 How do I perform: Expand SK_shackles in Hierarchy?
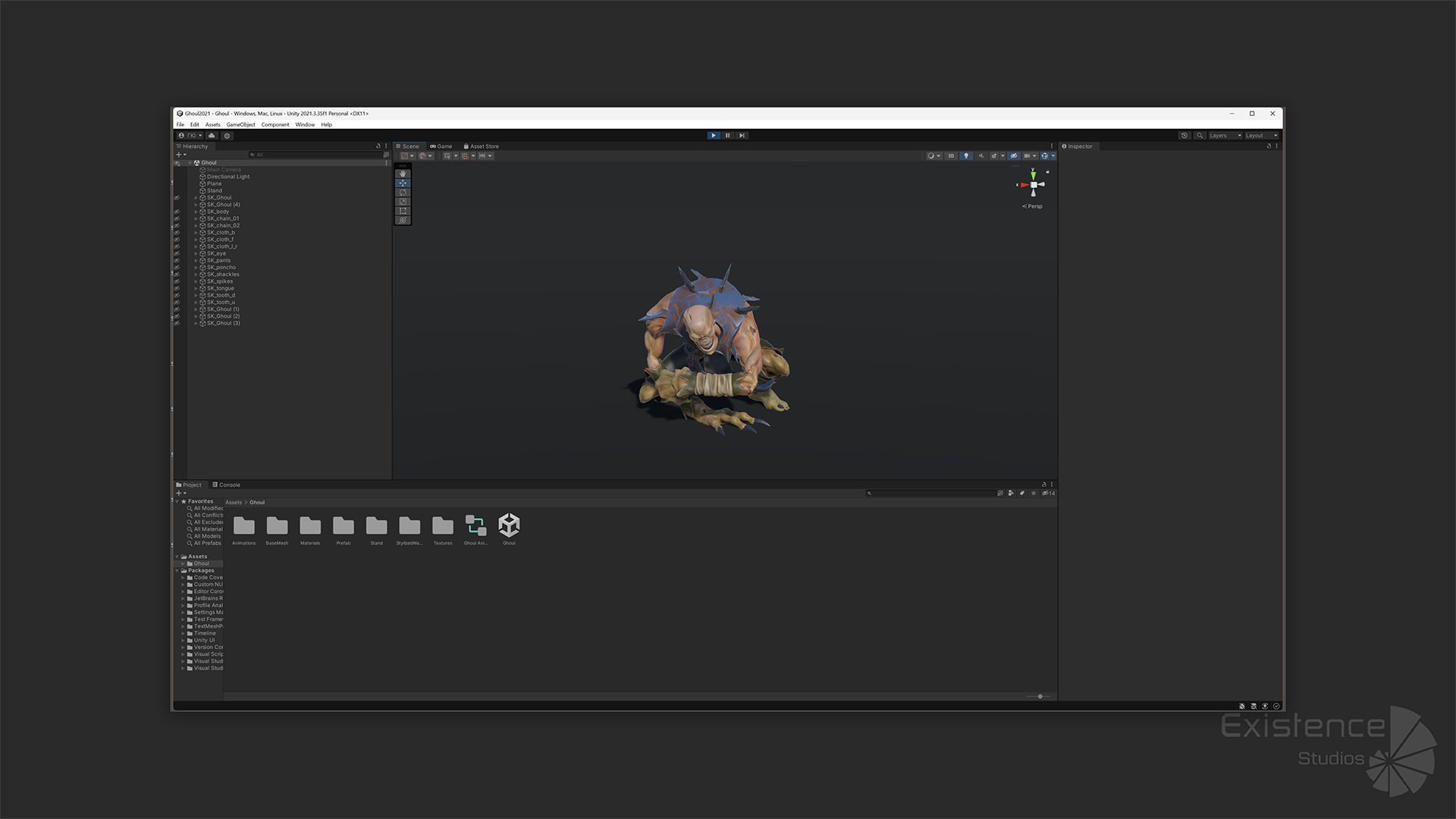pos(196,275)
